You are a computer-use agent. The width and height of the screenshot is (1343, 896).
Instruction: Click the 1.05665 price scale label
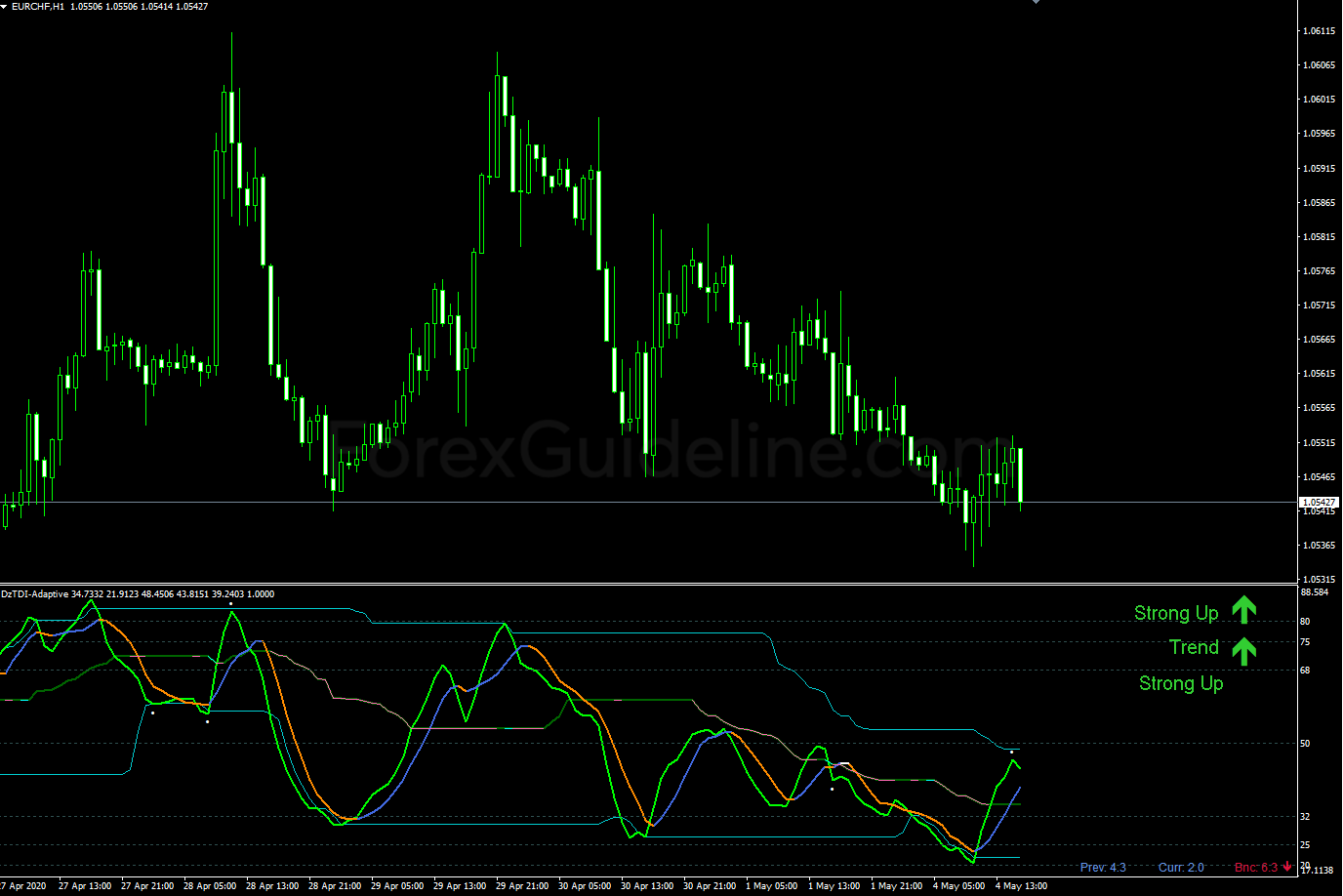1320,340
